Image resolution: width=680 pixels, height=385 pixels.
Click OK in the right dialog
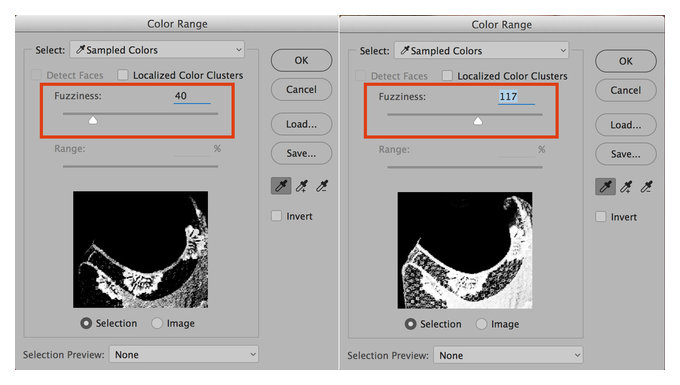click(x=626, y=61)
